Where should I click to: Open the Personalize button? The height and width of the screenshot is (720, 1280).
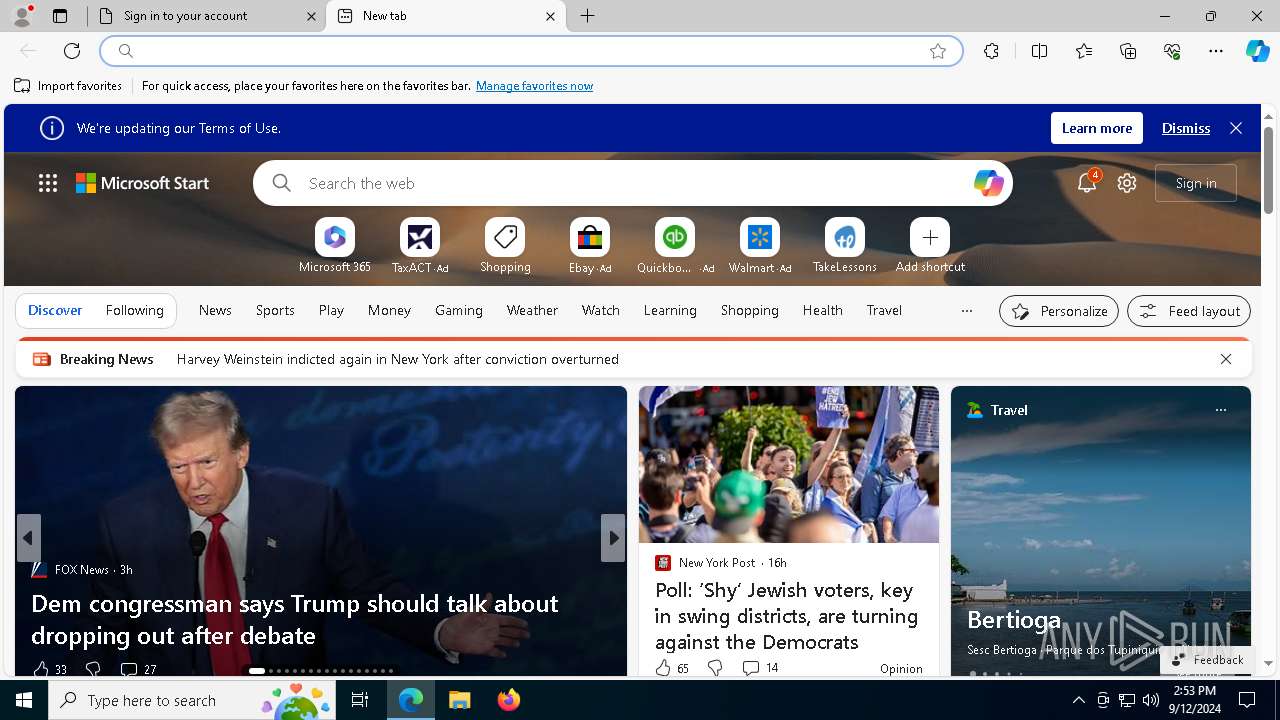tap(1059, 311)
